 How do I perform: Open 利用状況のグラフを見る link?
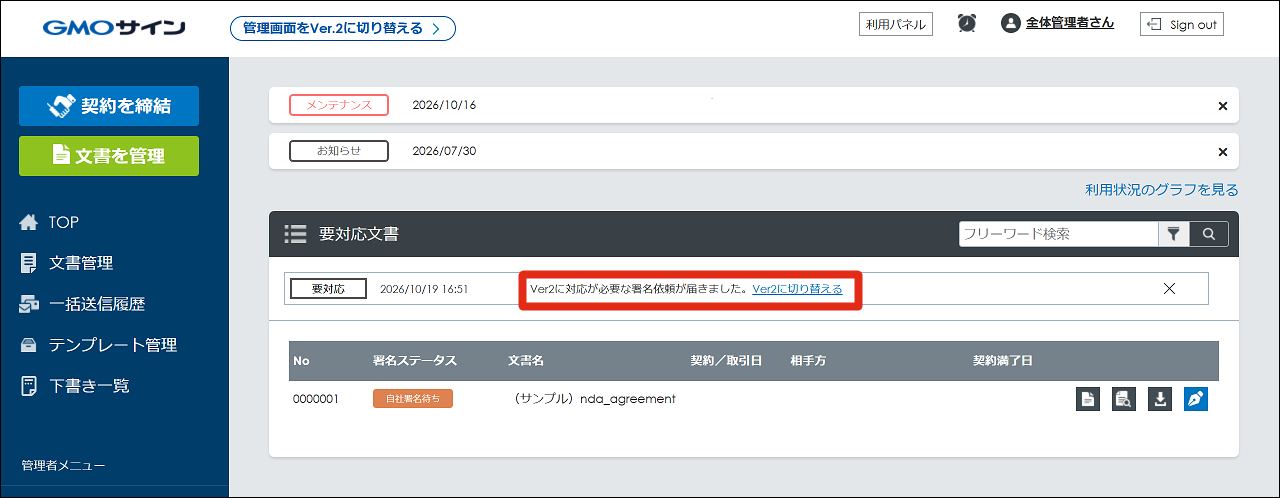click(1162, 189)
